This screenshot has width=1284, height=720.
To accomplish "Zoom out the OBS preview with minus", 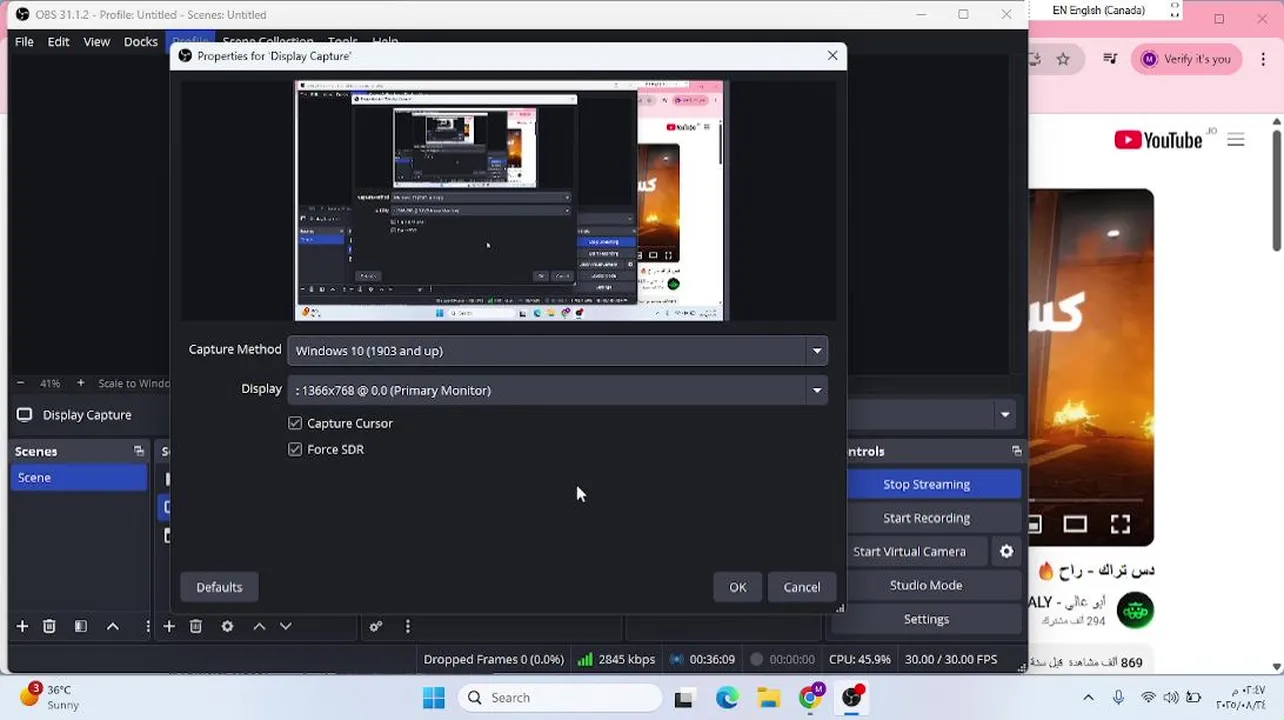I will (x=20, y=383).
